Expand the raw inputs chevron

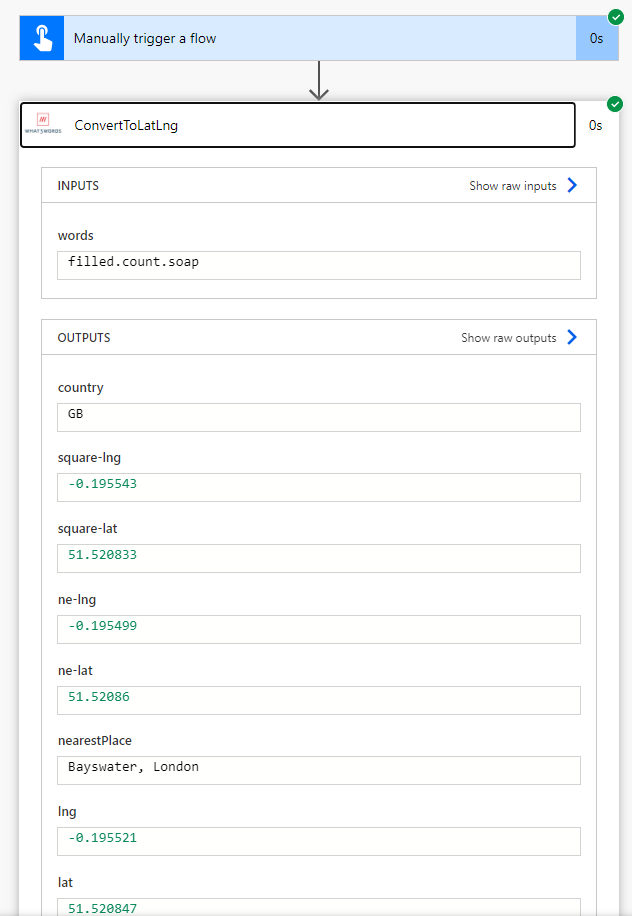coord(572,184)
